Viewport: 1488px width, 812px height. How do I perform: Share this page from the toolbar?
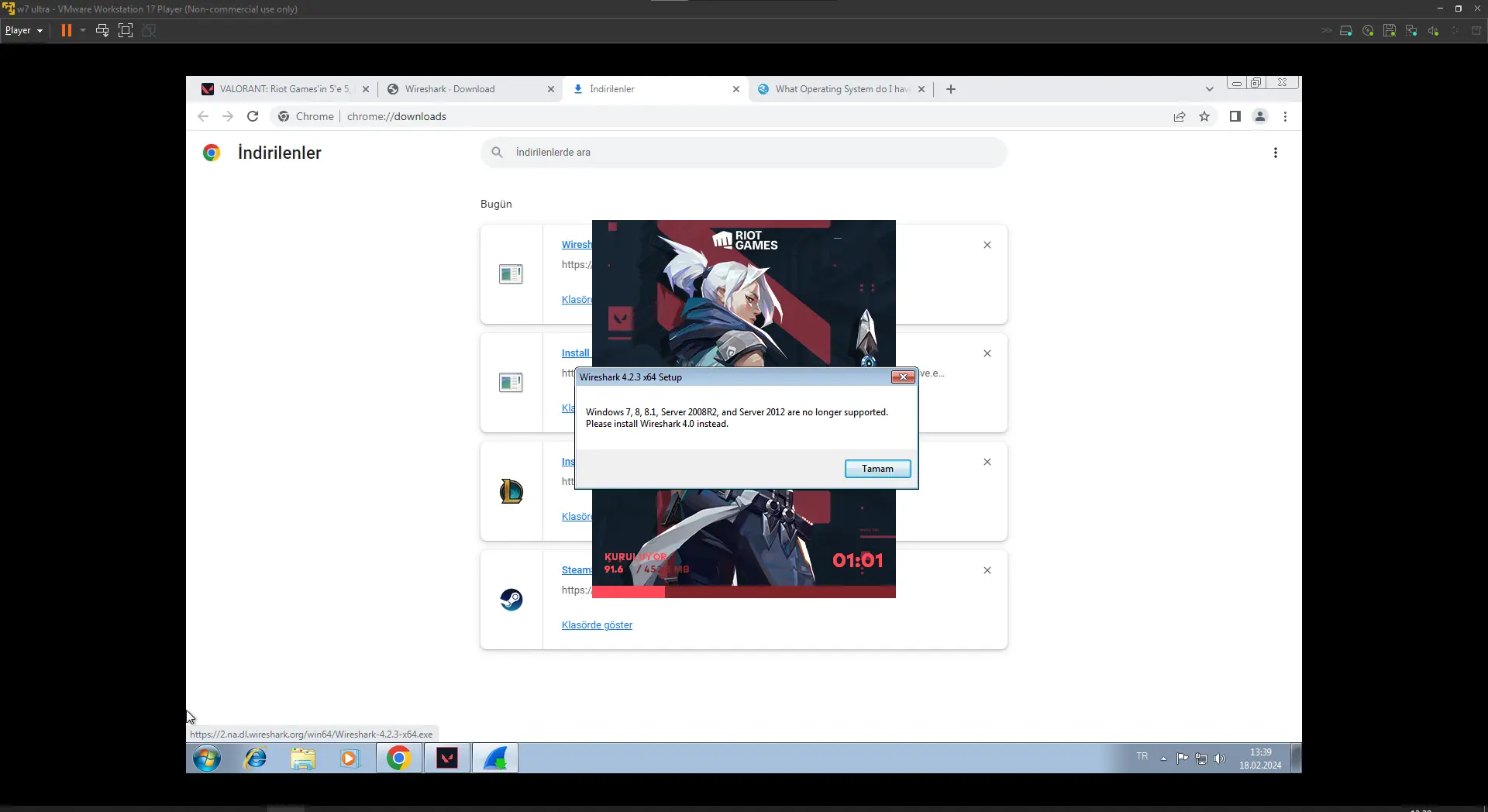pos(1180,116)
